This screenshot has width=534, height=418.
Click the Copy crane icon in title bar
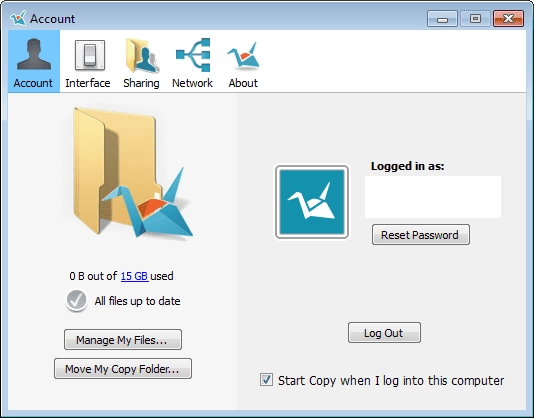18,18
